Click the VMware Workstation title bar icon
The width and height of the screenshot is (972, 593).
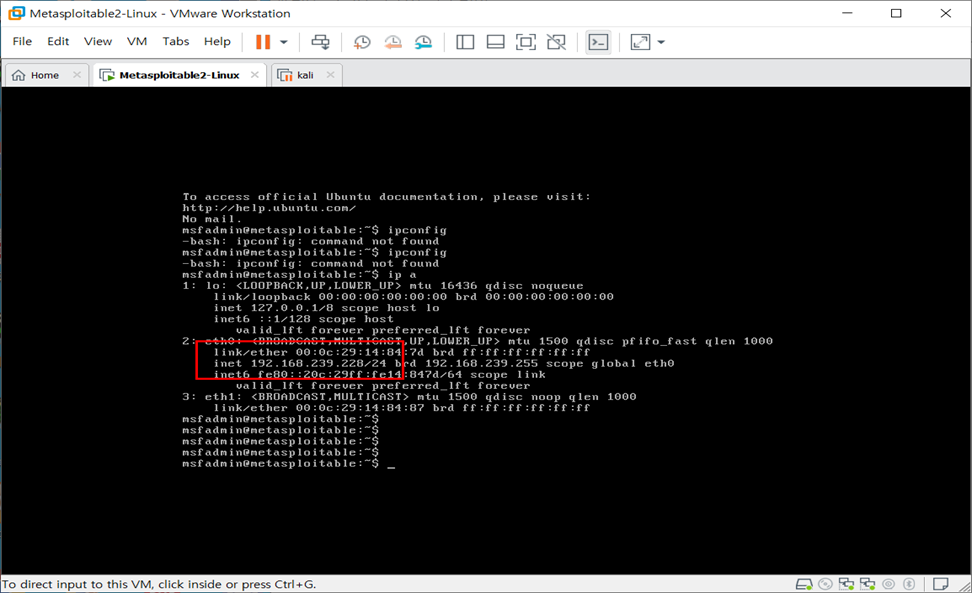(x=16, y=13)
